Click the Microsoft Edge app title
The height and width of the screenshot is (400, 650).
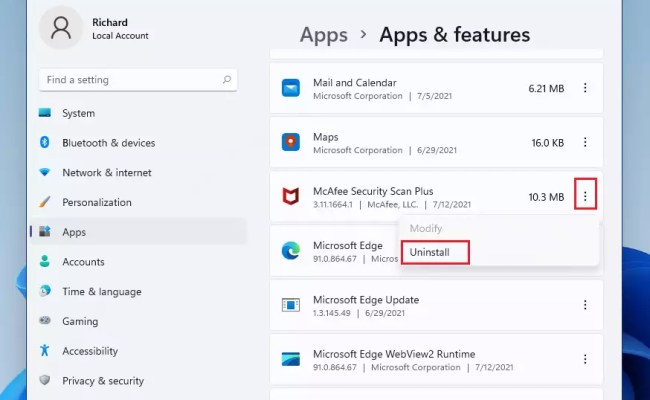tap(347, 245)
